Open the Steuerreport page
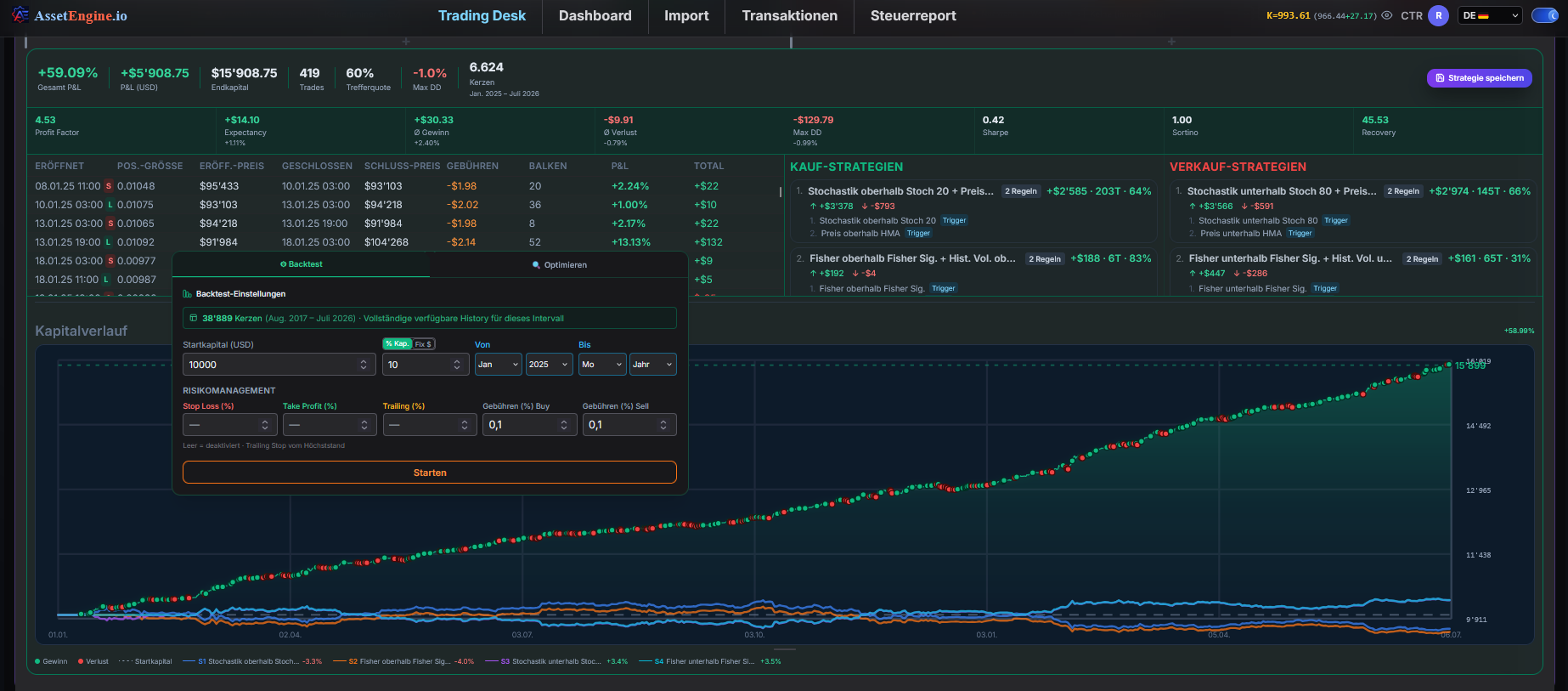The width and height of the screenshot is (1568, 691). (x=913, y=15)
